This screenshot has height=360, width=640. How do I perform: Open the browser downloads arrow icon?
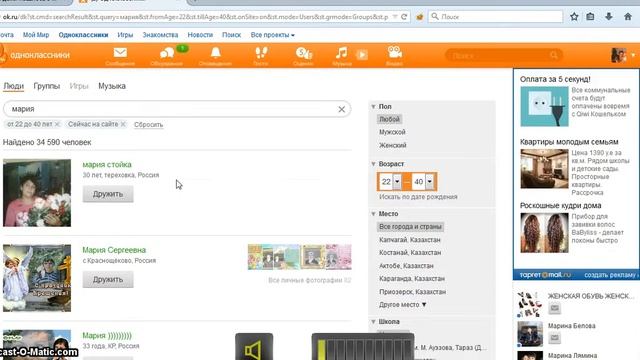click(609, 17)
